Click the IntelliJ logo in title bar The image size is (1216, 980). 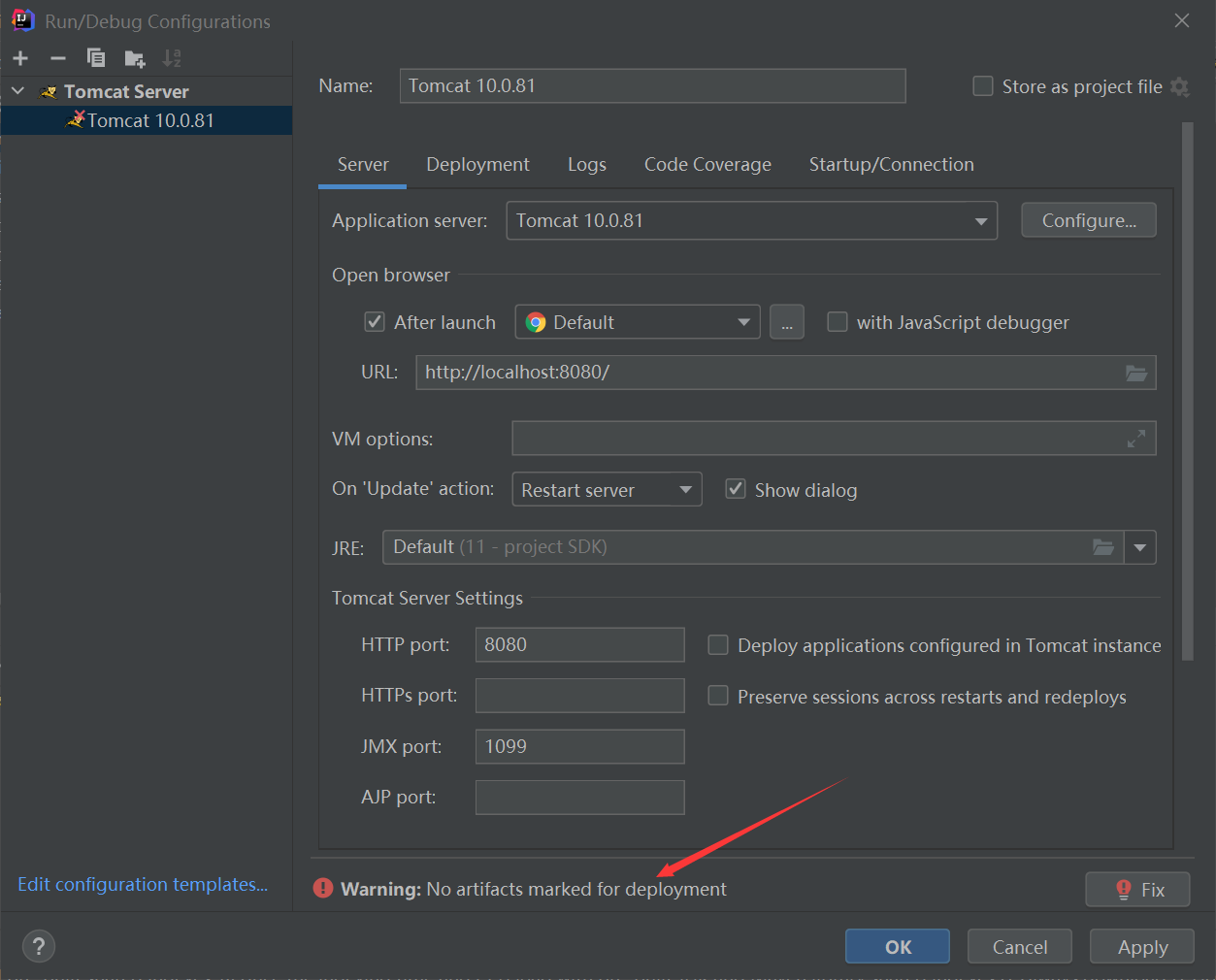tap(22, 20)
